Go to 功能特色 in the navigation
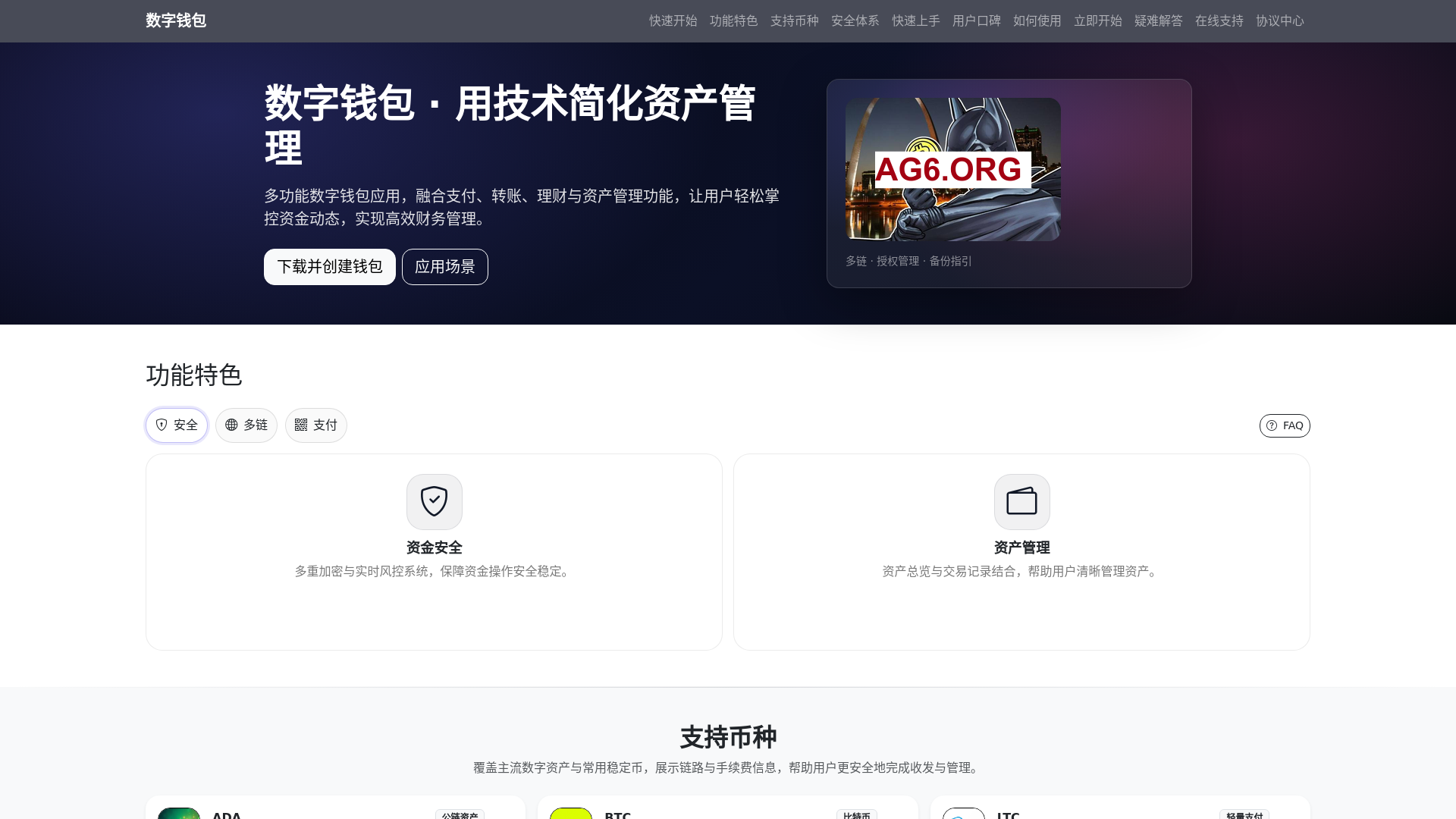 (733, 20)
